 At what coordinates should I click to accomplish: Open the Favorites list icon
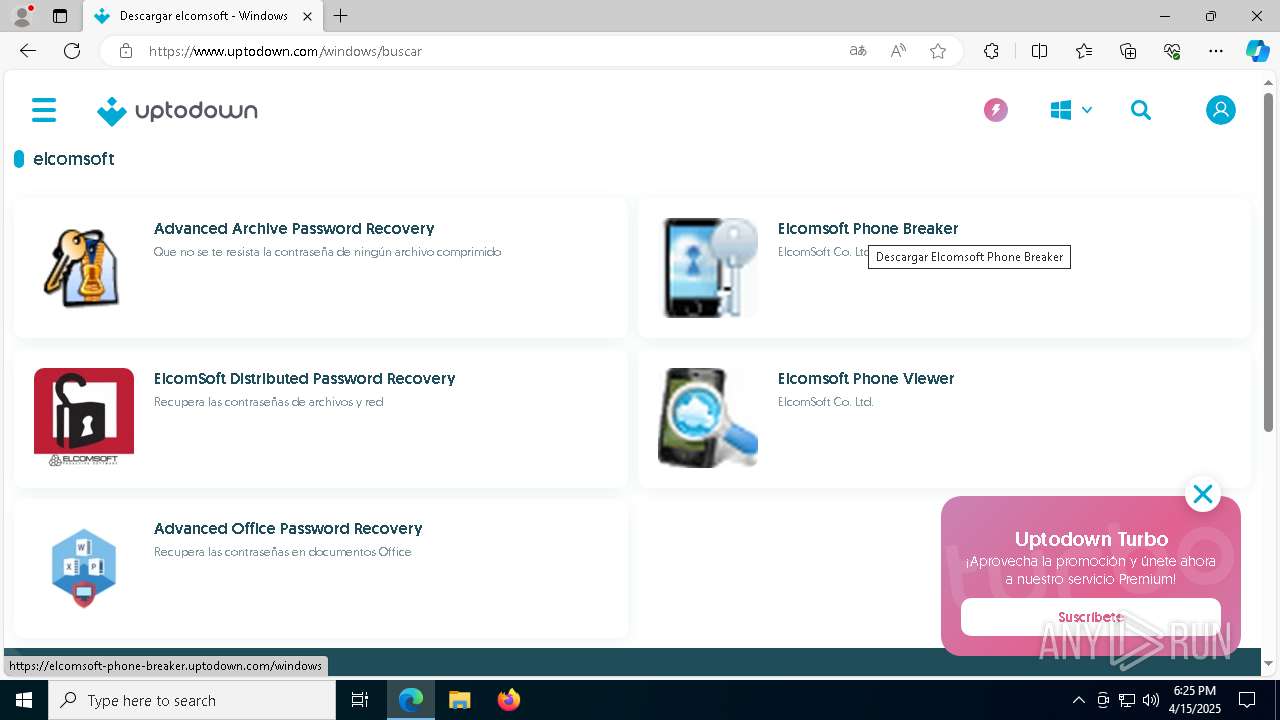1084,51
